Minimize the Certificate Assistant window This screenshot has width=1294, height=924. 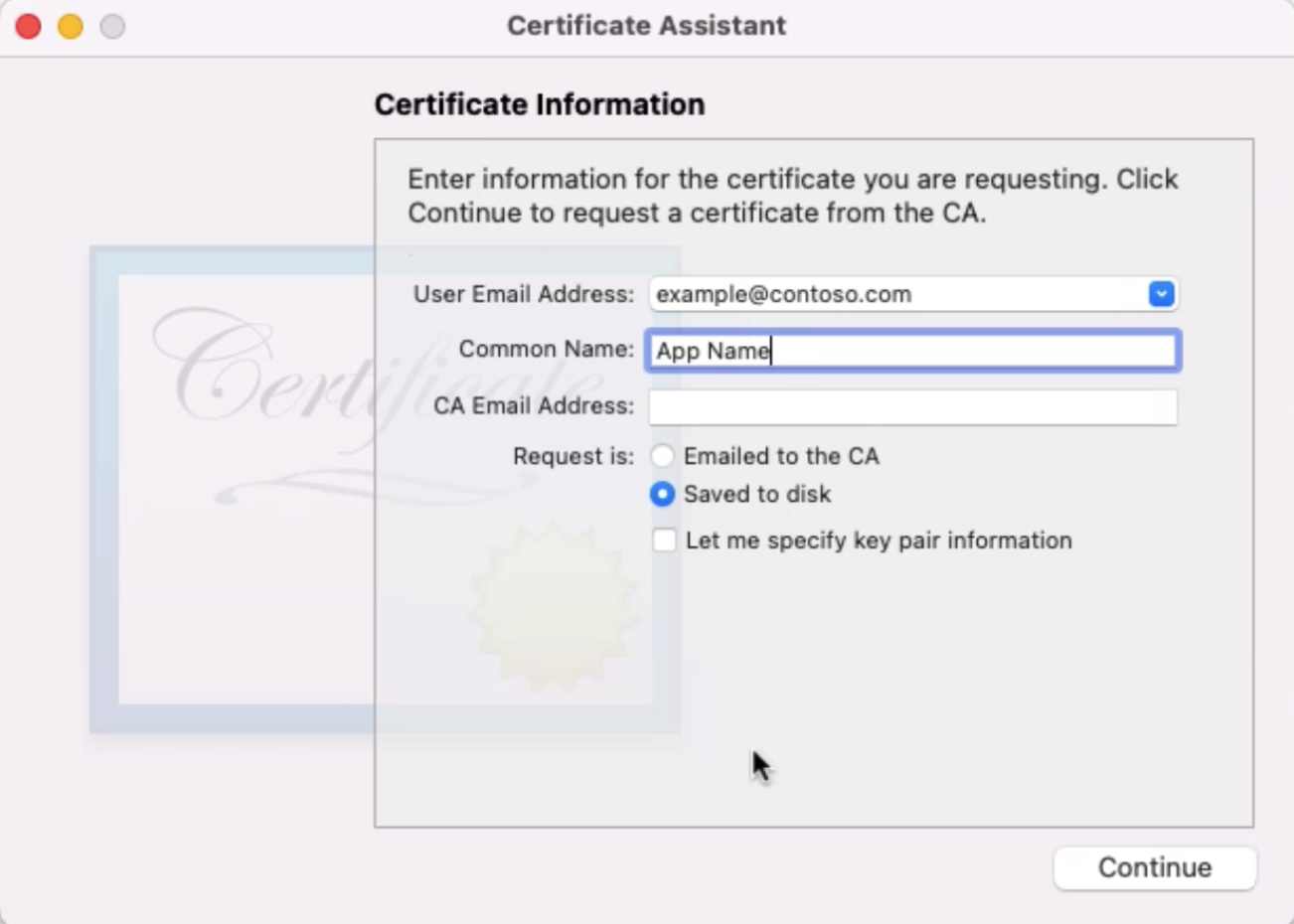click(x=70, y=26)
